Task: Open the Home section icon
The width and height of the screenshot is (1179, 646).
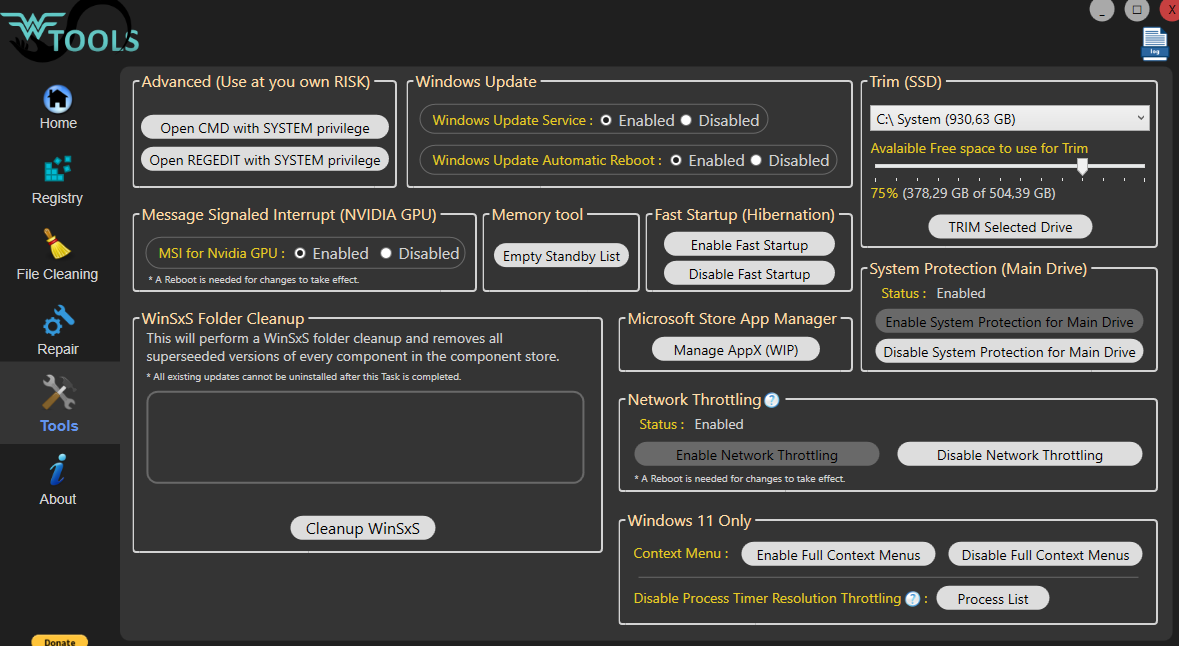Action: [x=58, y=99]
